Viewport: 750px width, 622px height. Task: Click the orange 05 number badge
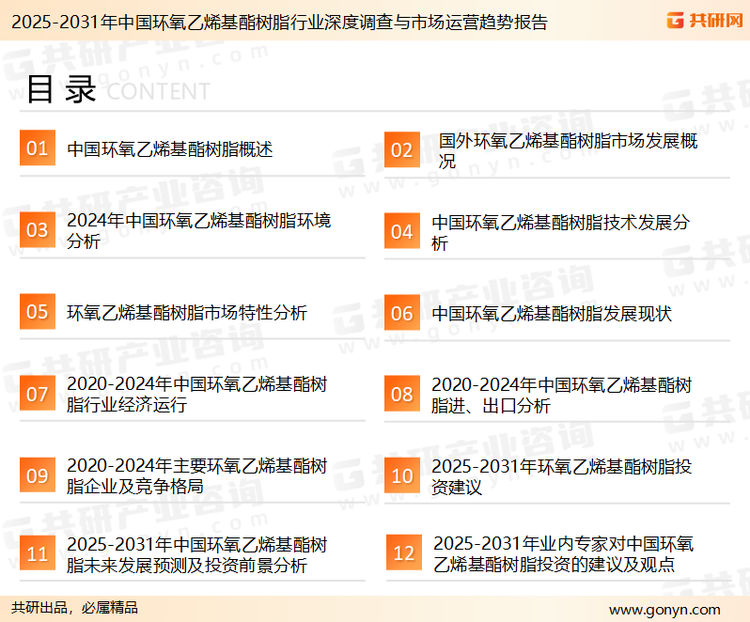click(x=37, y=311)
